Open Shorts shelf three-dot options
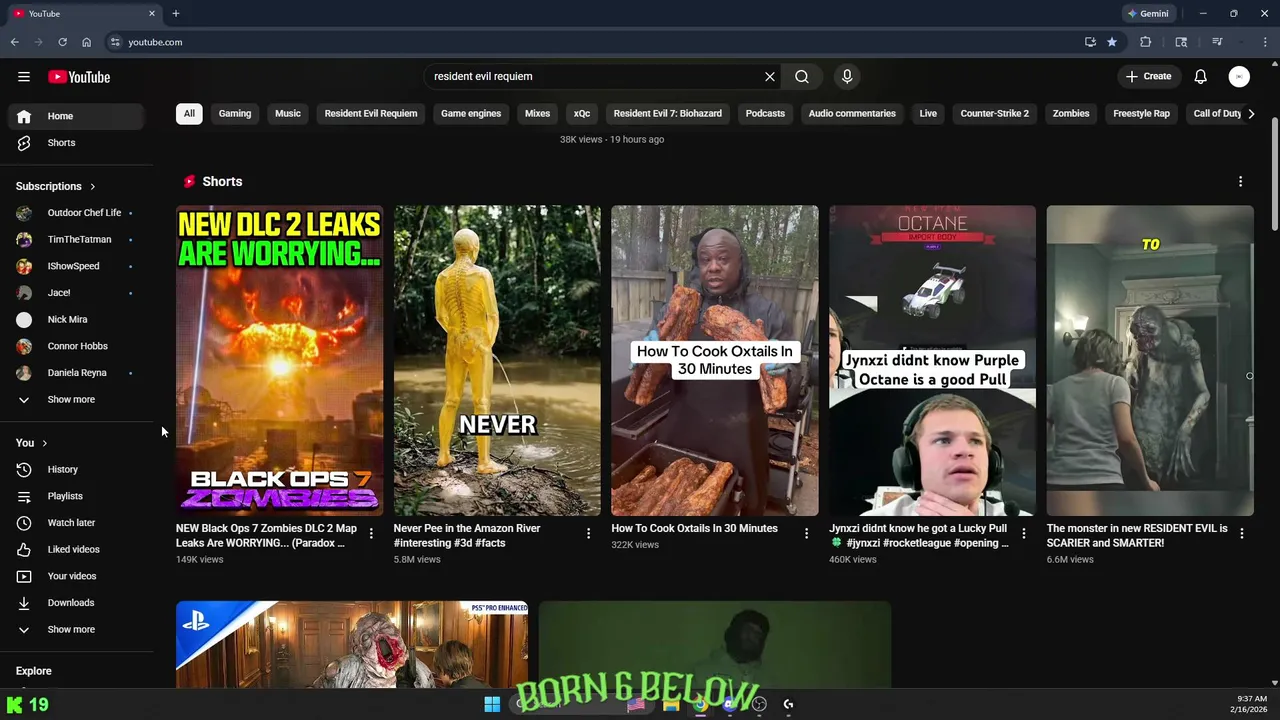Viewport: 1280px width, 720px height. pos(1240,181)
